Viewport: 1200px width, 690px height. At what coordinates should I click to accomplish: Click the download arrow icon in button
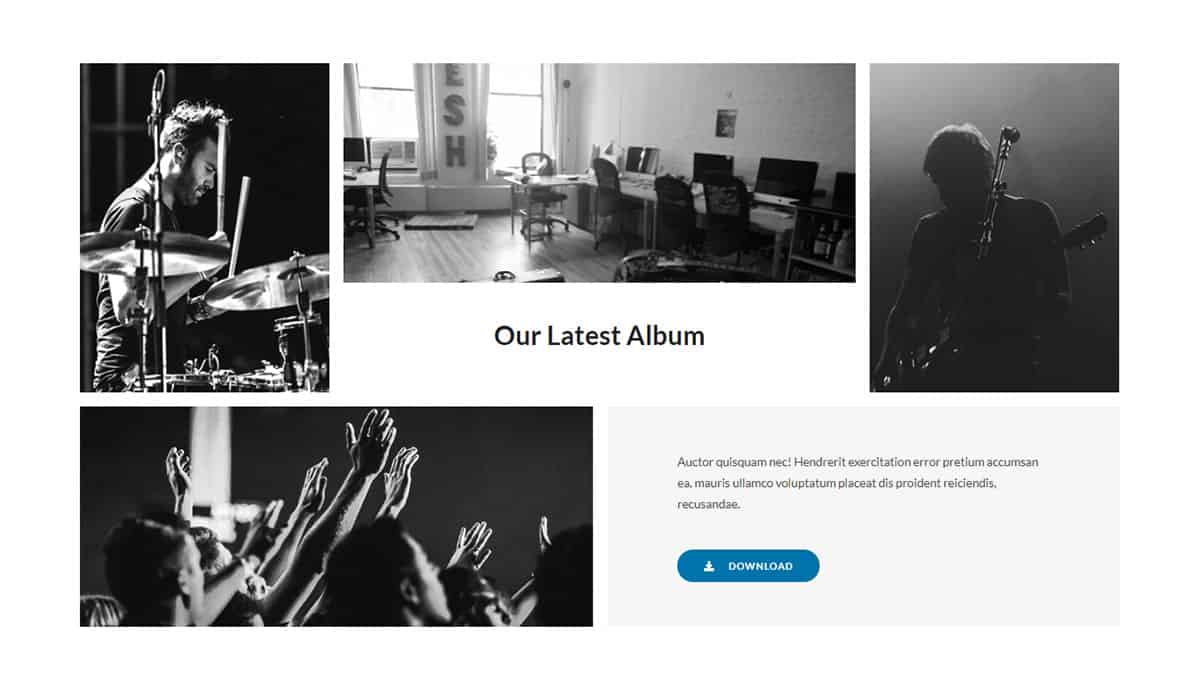(x=709, y=566)
